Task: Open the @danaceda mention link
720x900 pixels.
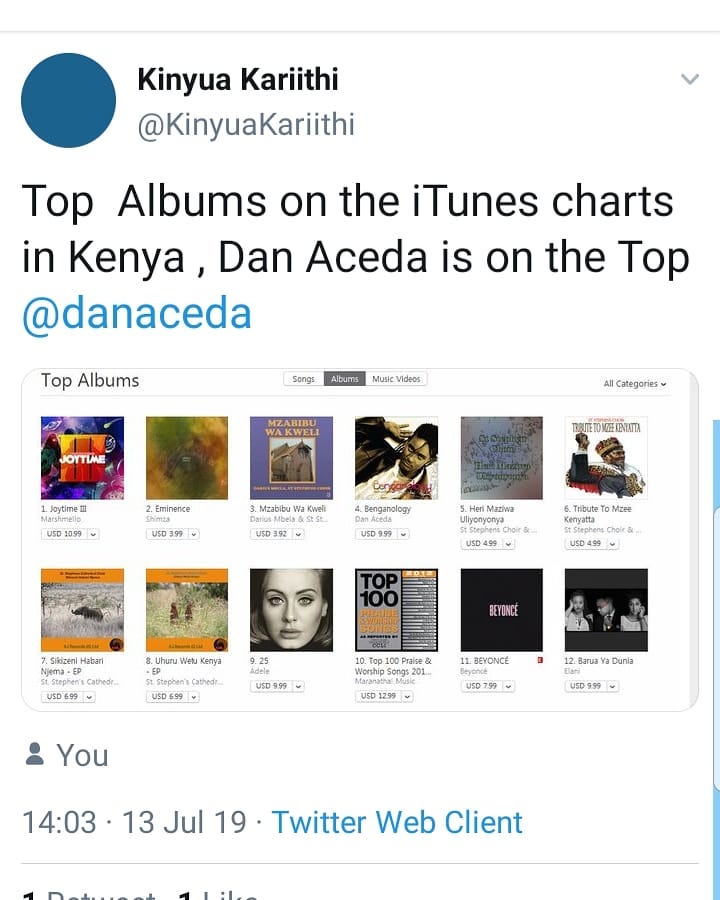Action: (136, 313)
